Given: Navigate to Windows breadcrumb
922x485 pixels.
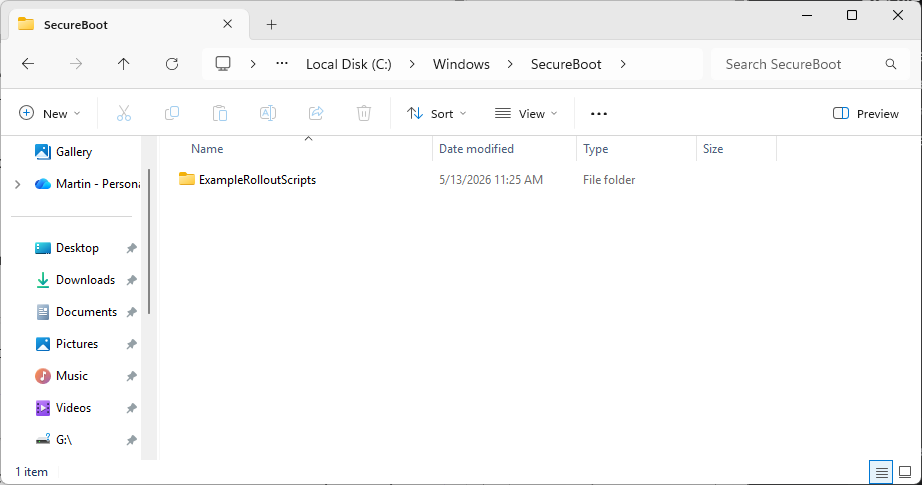Looking at the screenshot, I should [461, 64].
